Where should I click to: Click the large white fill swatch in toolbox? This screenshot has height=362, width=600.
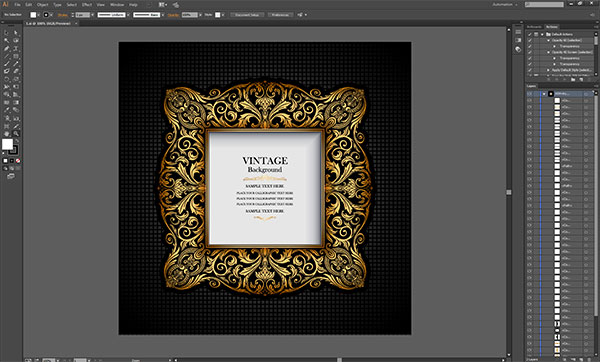7,145
